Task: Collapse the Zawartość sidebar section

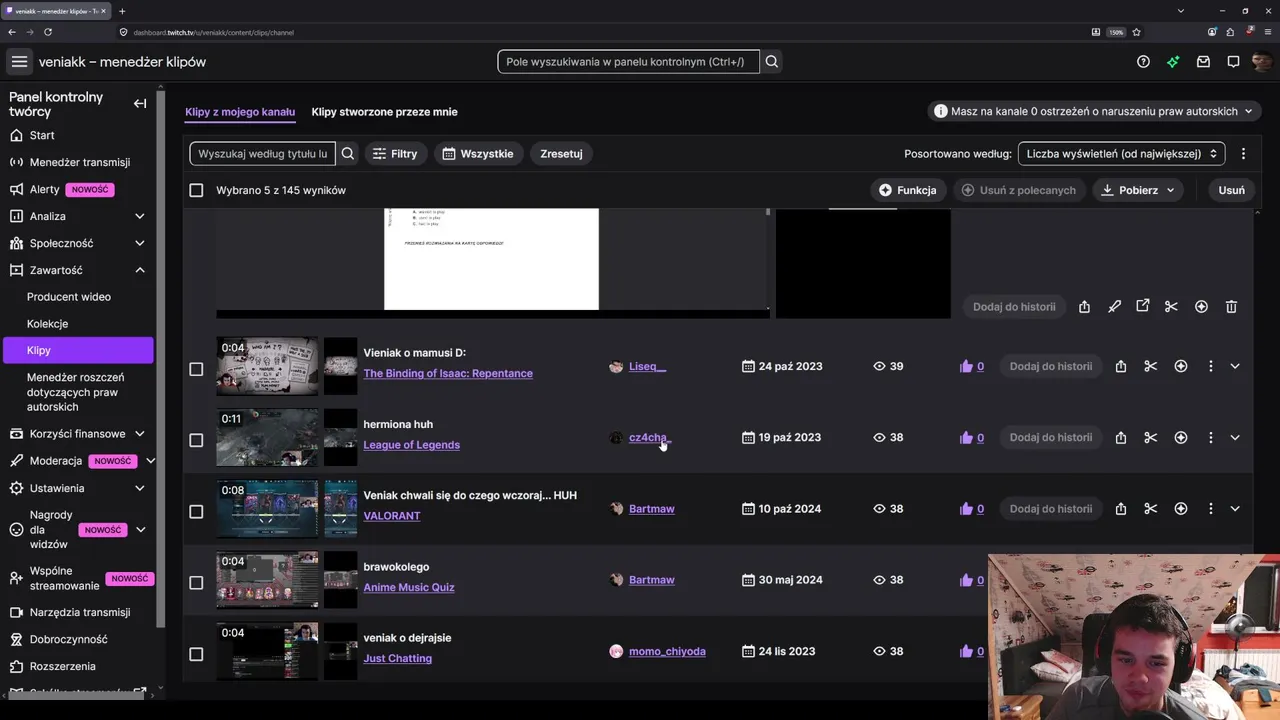Action: click(x=140, y=270)
